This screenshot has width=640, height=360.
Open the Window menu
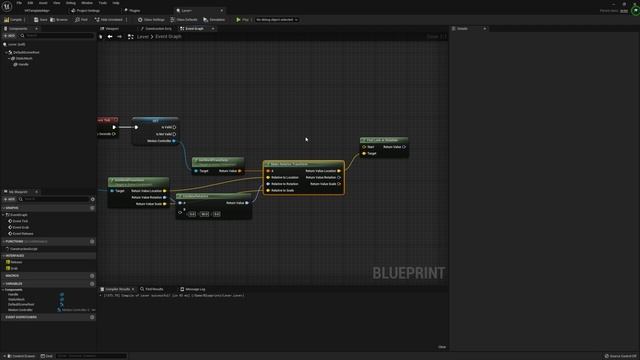coord(87,3)
